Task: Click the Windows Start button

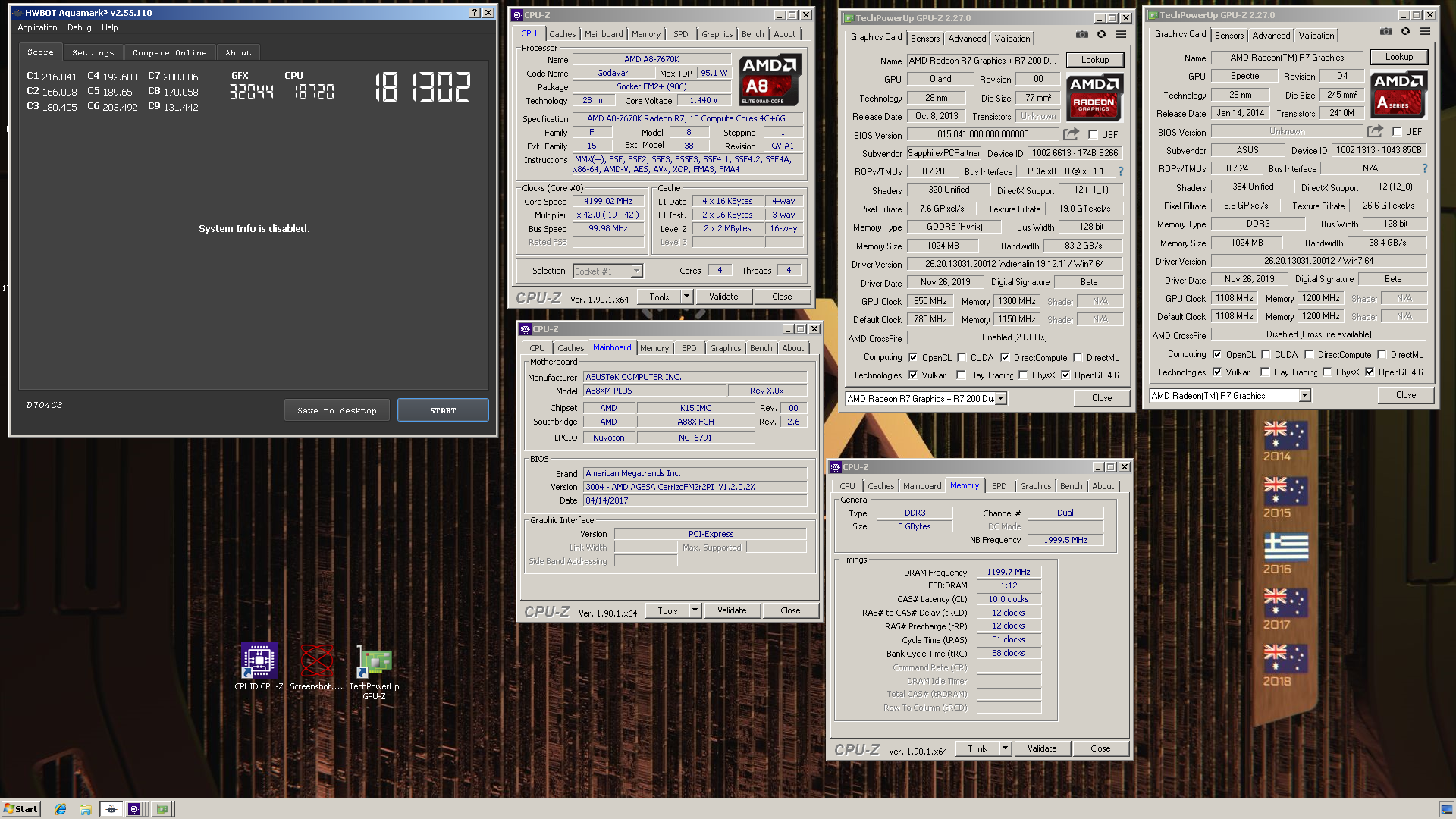Action: click(21, 809)
